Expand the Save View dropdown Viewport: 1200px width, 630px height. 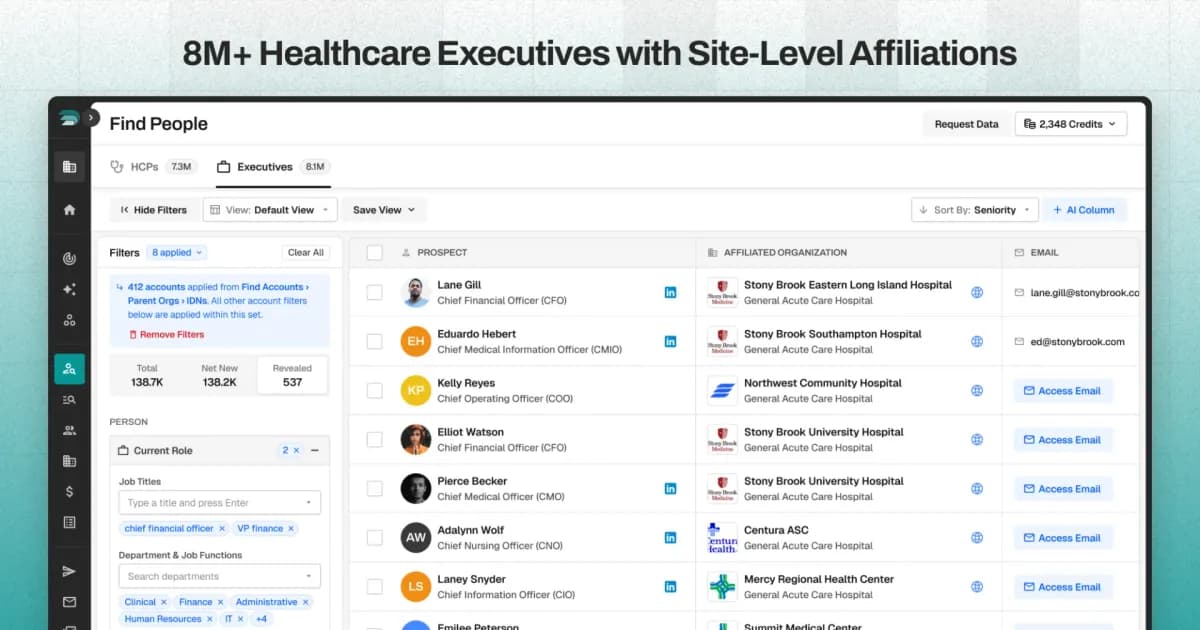[384, 210]
